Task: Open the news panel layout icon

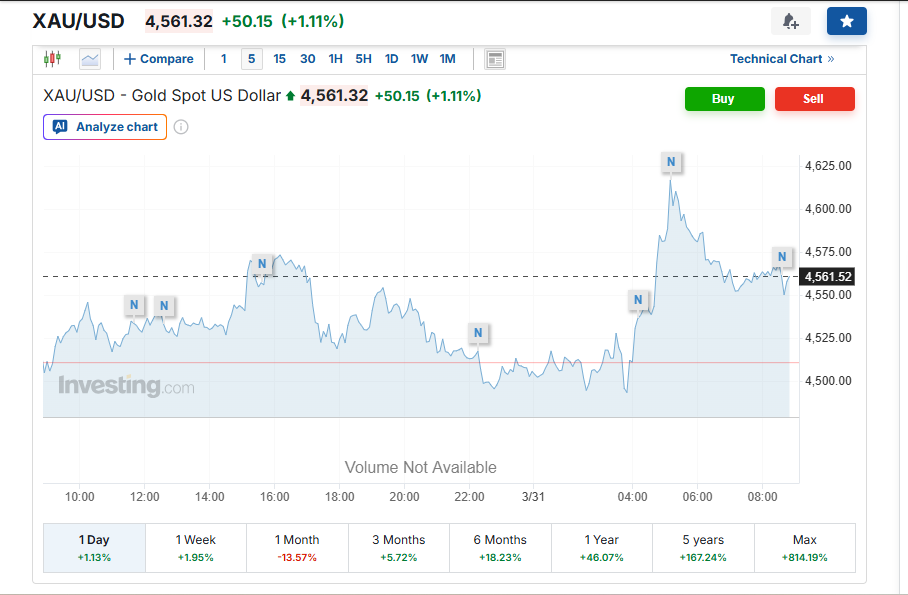Action: click(495, 59)
